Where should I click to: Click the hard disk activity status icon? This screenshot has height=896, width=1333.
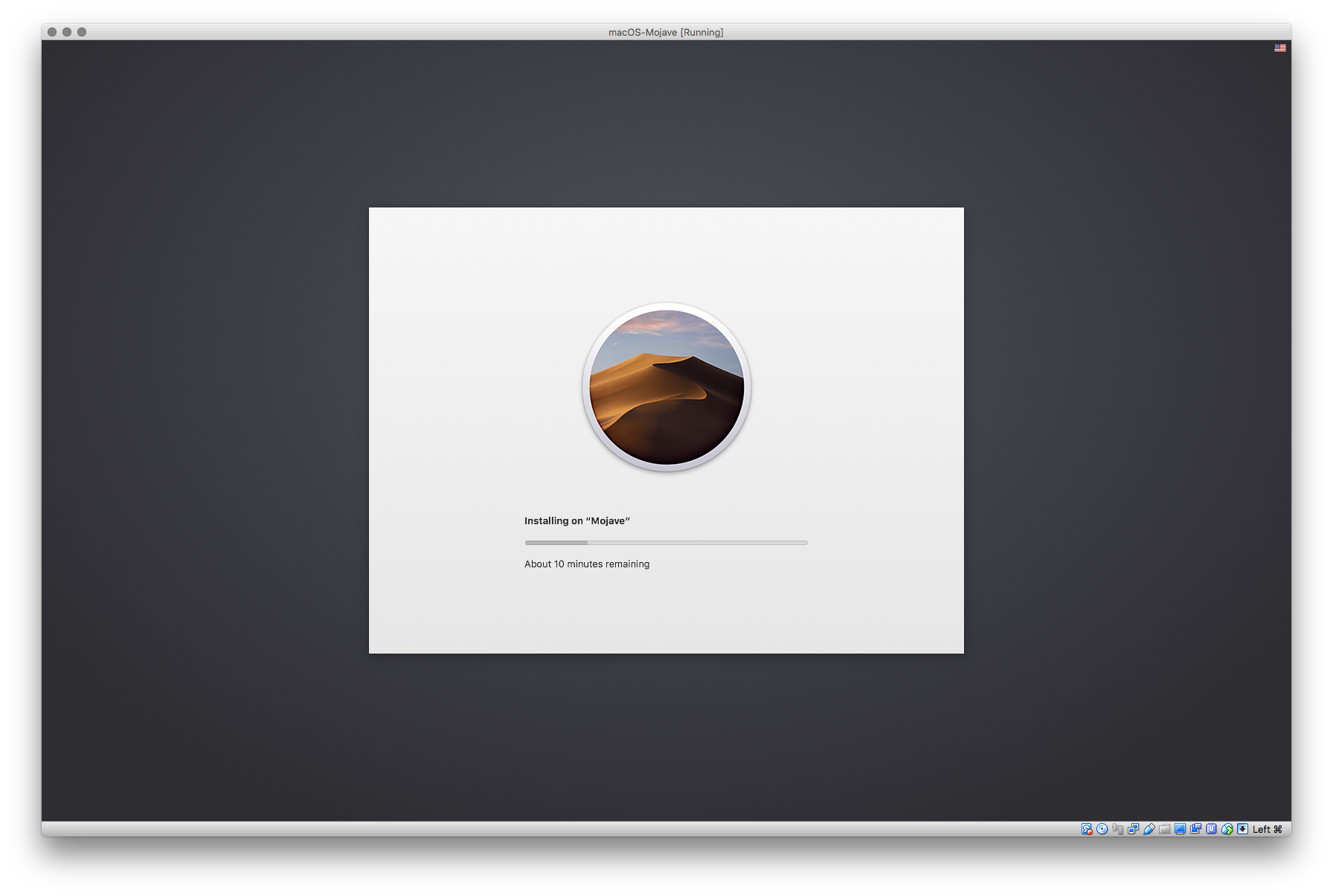(1087, 829)
